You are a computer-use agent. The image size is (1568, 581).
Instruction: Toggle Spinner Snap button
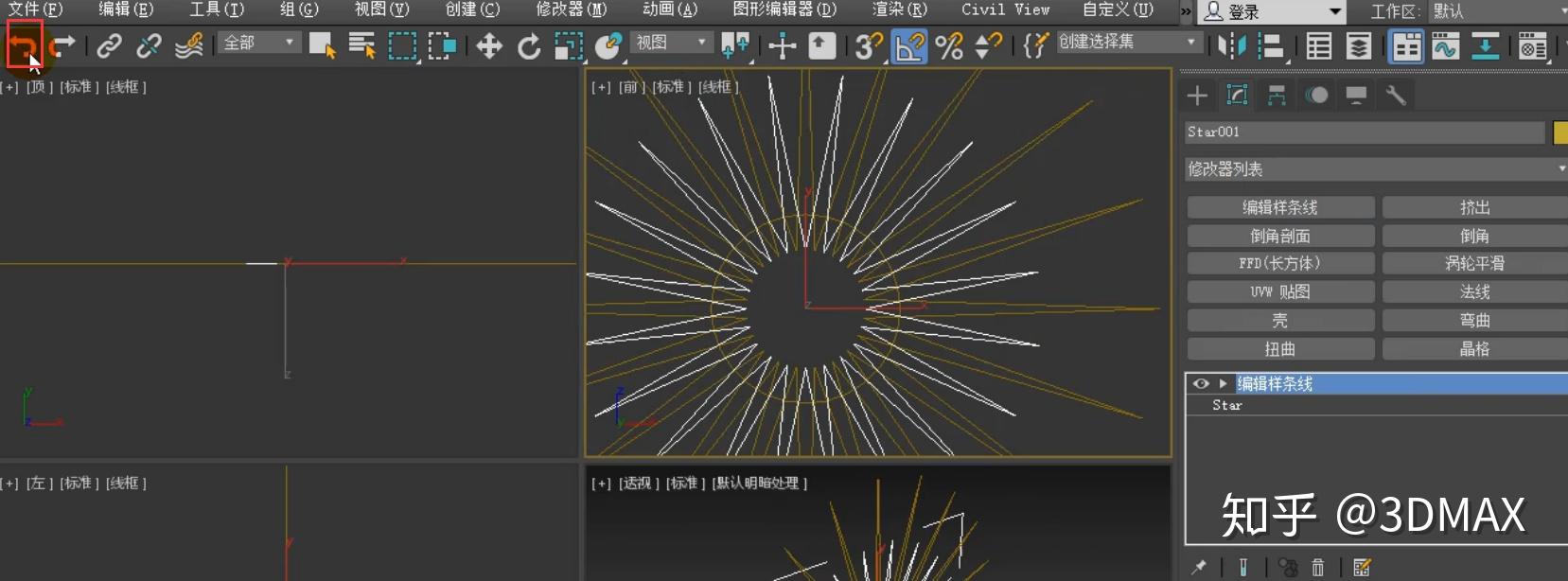pos(988,44)
